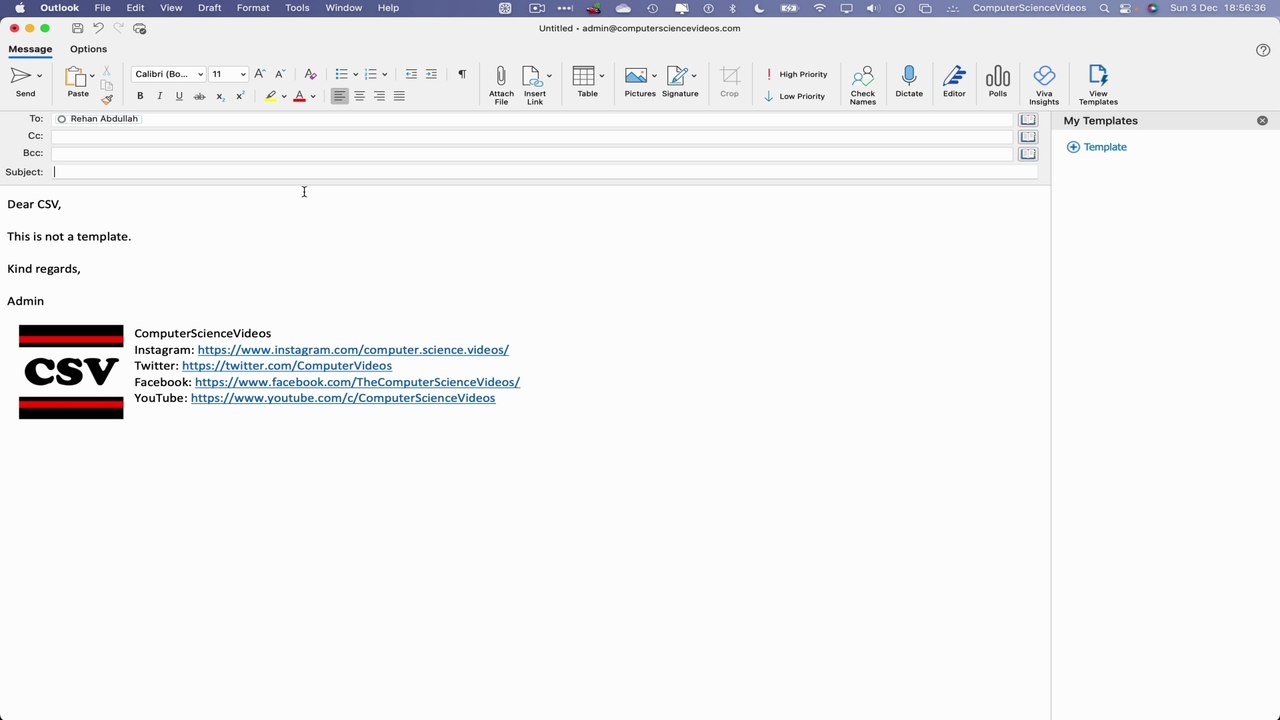Add a new Template in My Templates
The width and height of the screenshot is (1280, 720).
1097,147
